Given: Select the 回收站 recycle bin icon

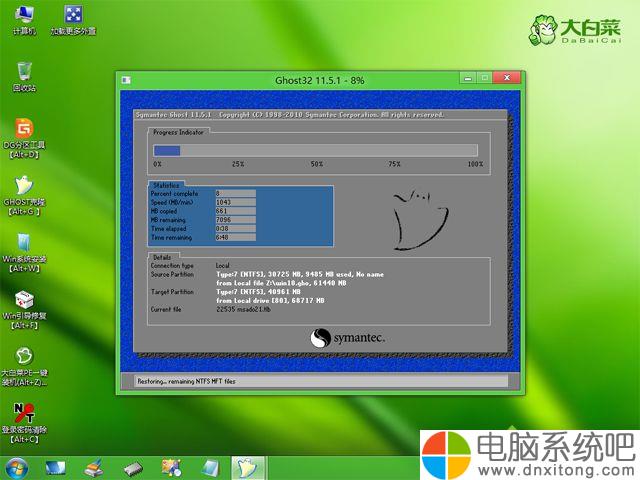Looking at the screenshot, I should pos(24,77).
